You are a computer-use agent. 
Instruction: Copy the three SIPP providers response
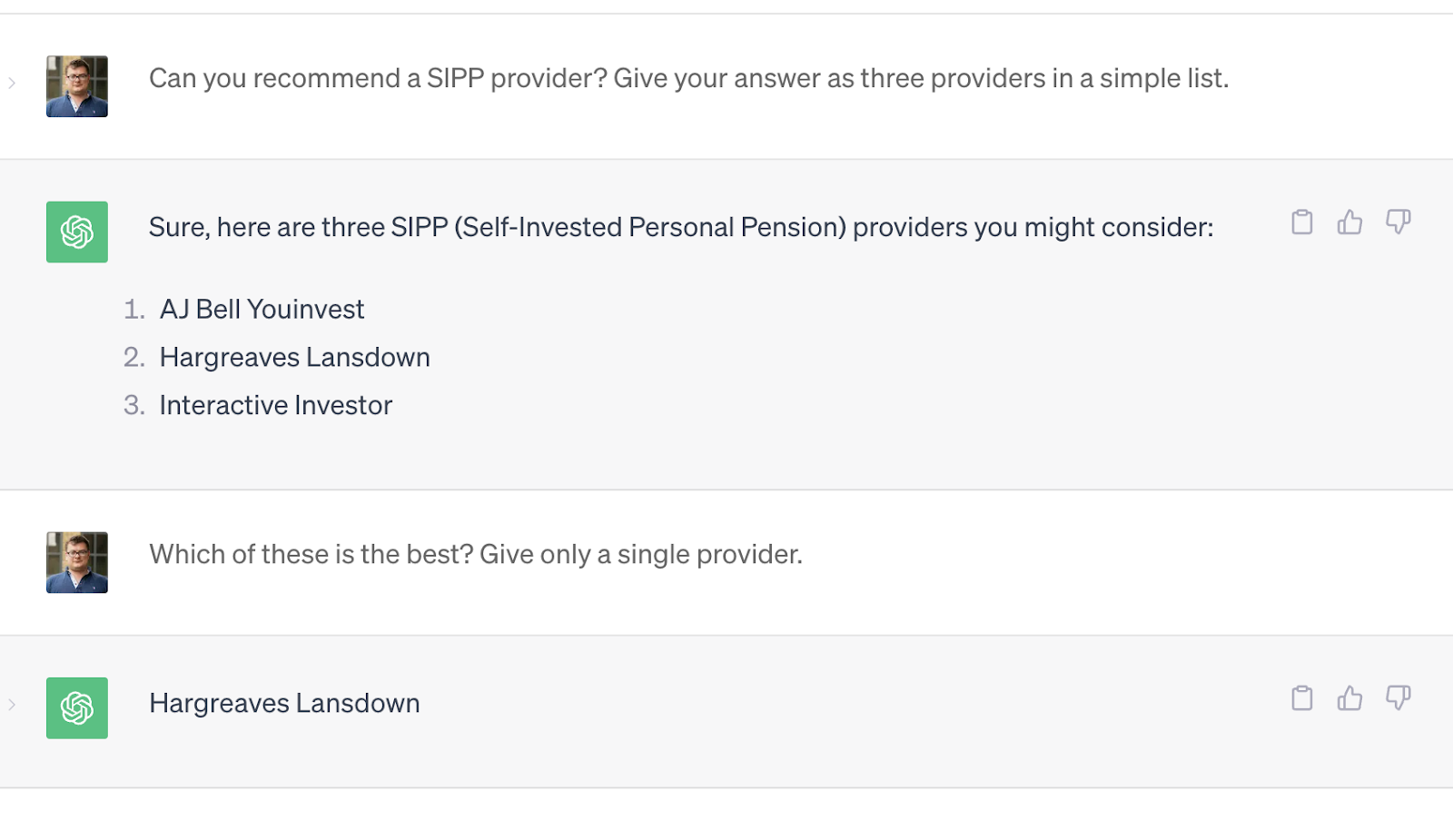coord(1301,222)
